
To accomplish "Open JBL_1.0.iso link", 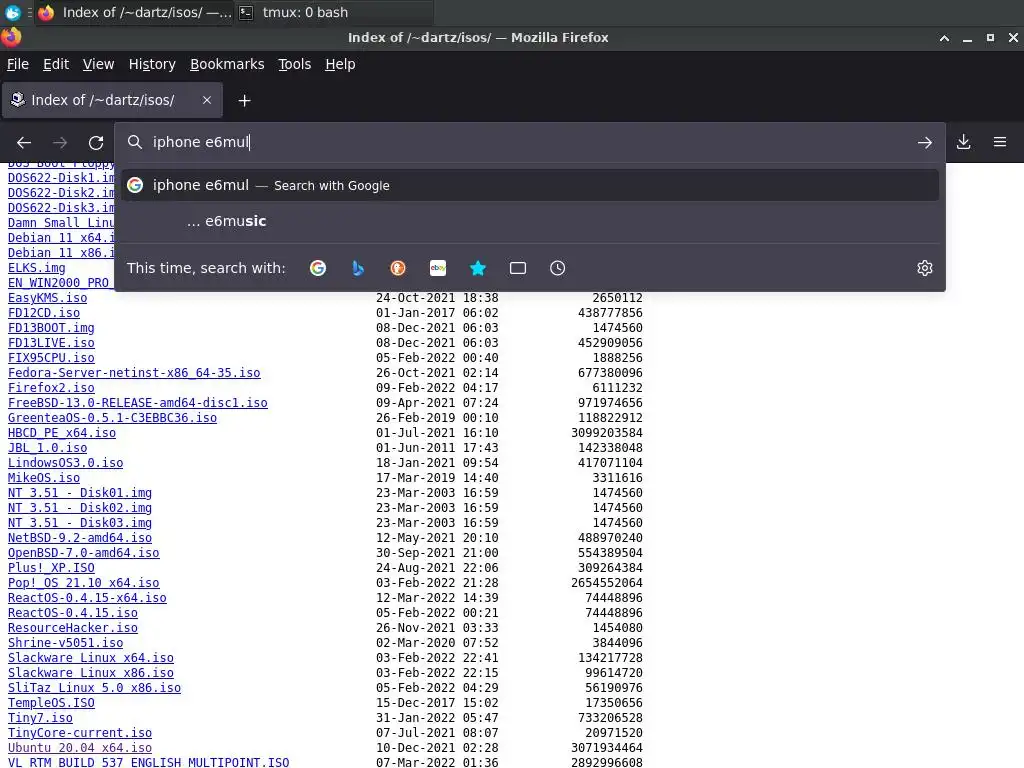I will pos(47,448).
